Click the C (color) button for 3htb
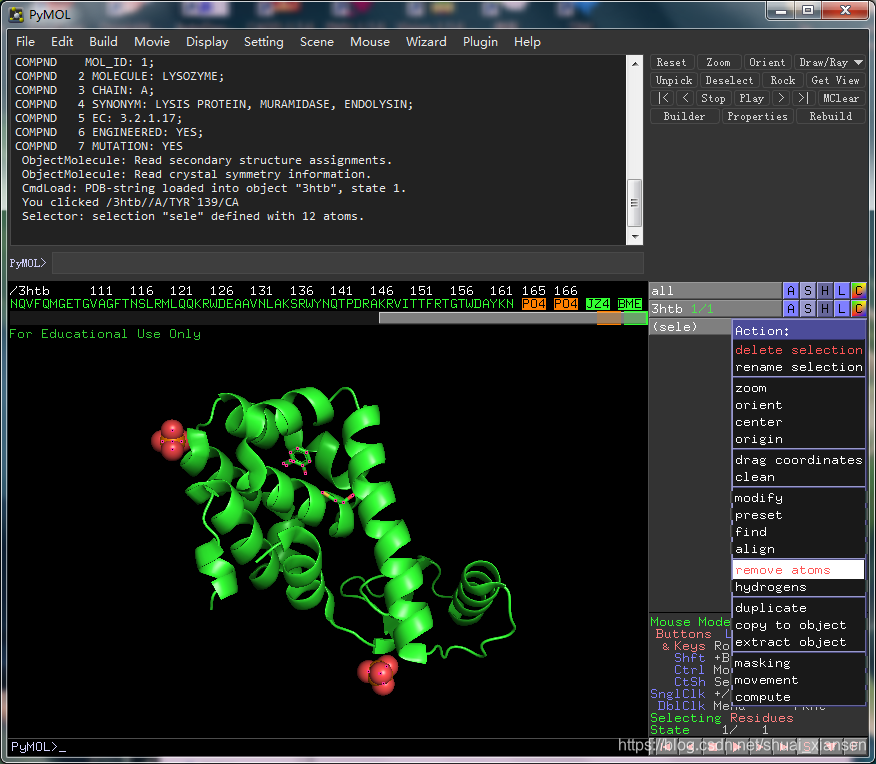 pos(859,309)
